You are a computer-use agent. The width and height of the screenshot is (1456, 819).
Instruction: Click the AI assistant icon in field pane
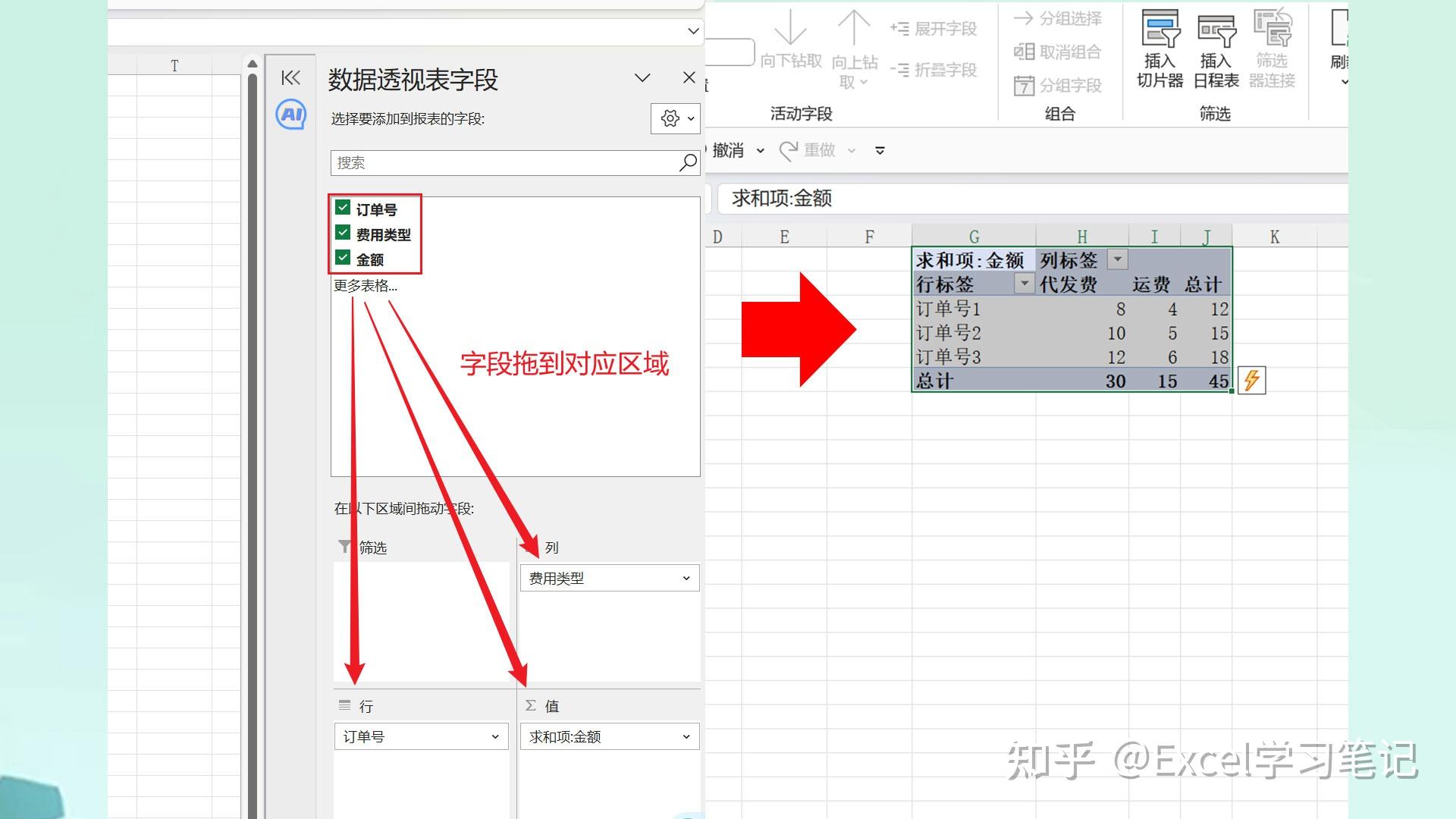291,115
